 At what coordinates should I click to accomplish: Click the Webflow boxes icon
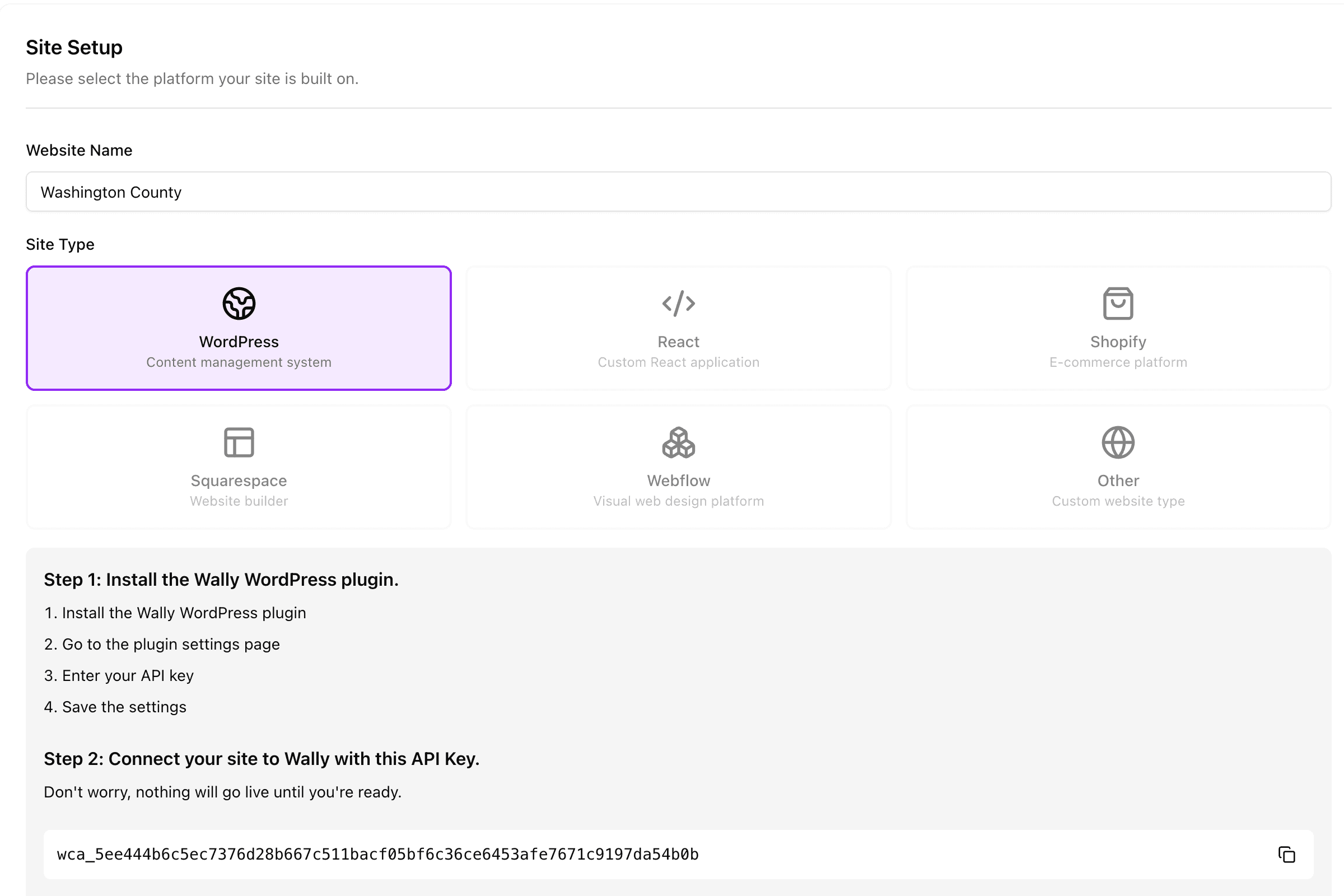click(678, 442)
